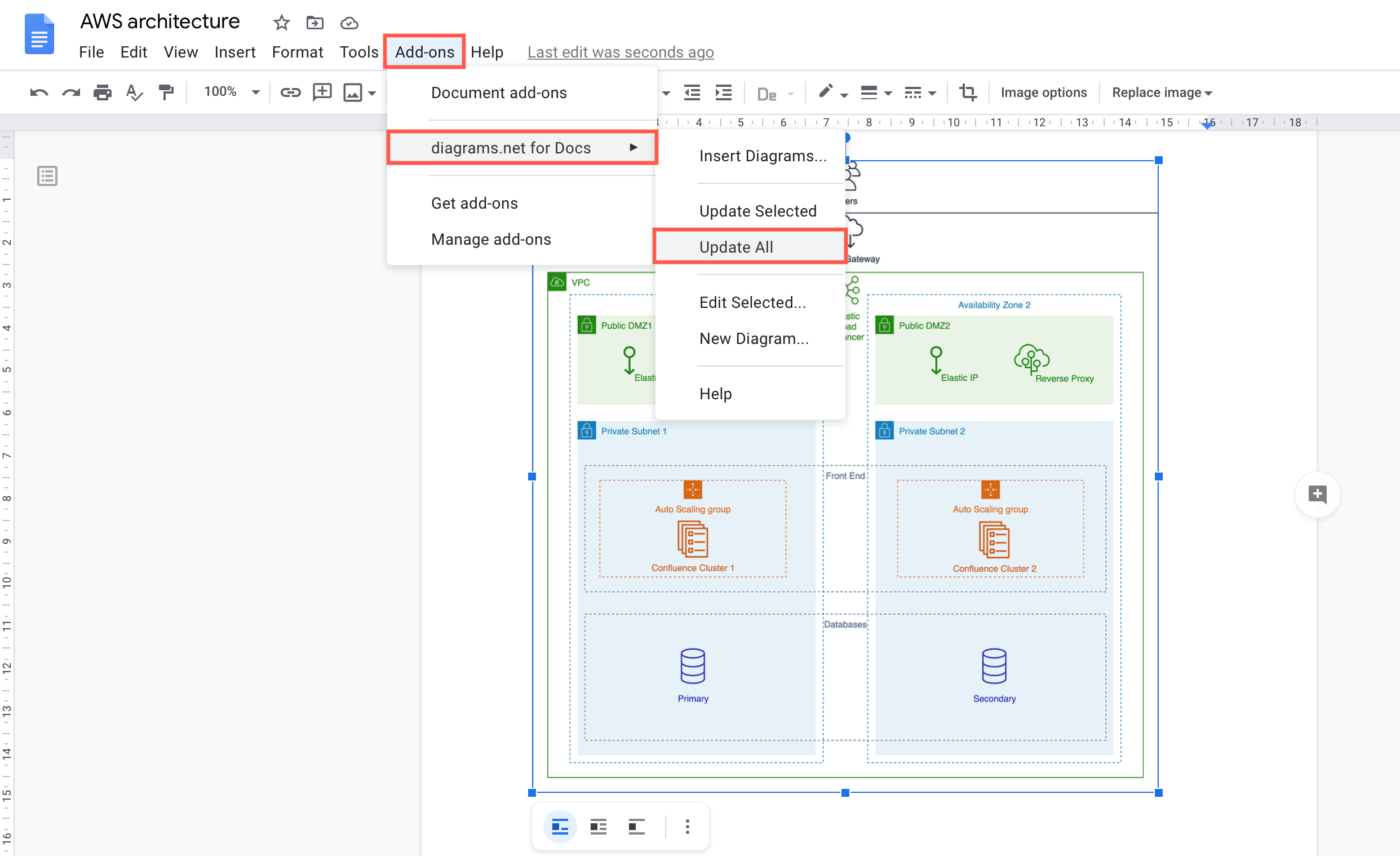Select Update All from diagrams.net menu

point(736,246)
